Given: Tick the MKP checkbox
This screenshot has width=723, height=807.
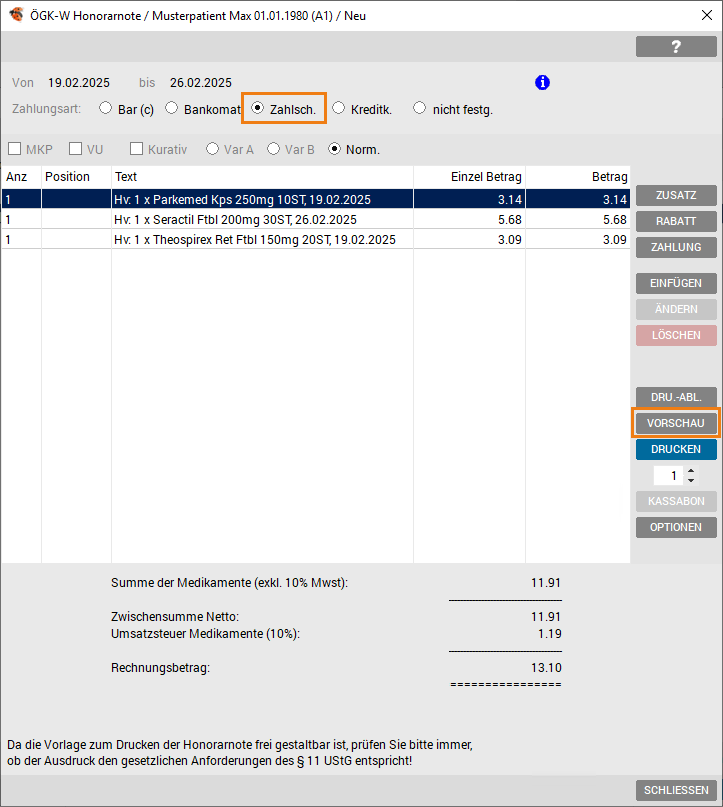Looking at the screenshot, I should (15, 149).
